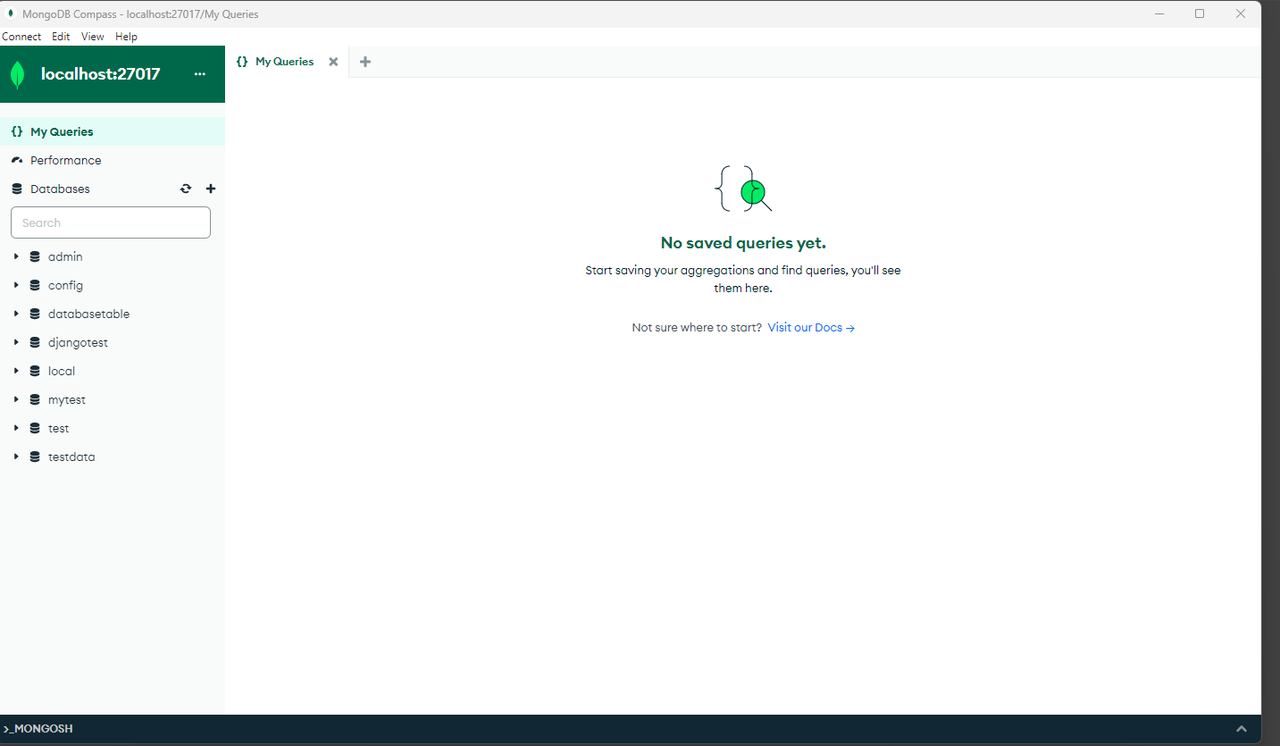
Task: Click the MongoDB leaf logo icon
Action: [17, 74]
